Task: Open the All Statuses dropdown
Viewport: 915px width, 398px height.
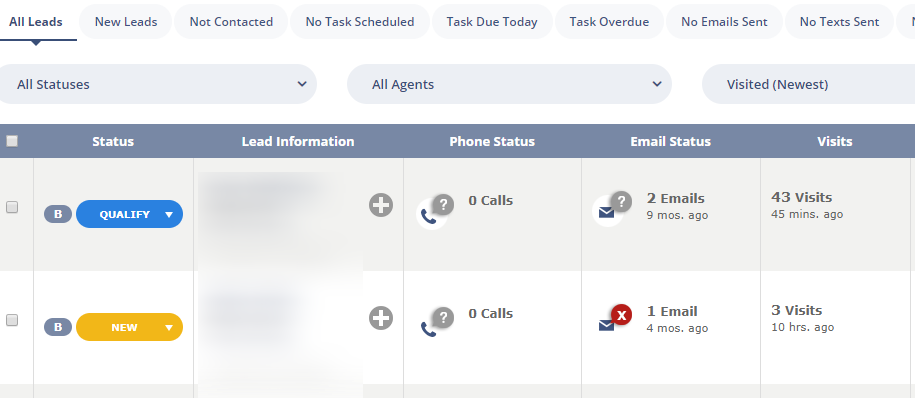Action: [158, 84]
